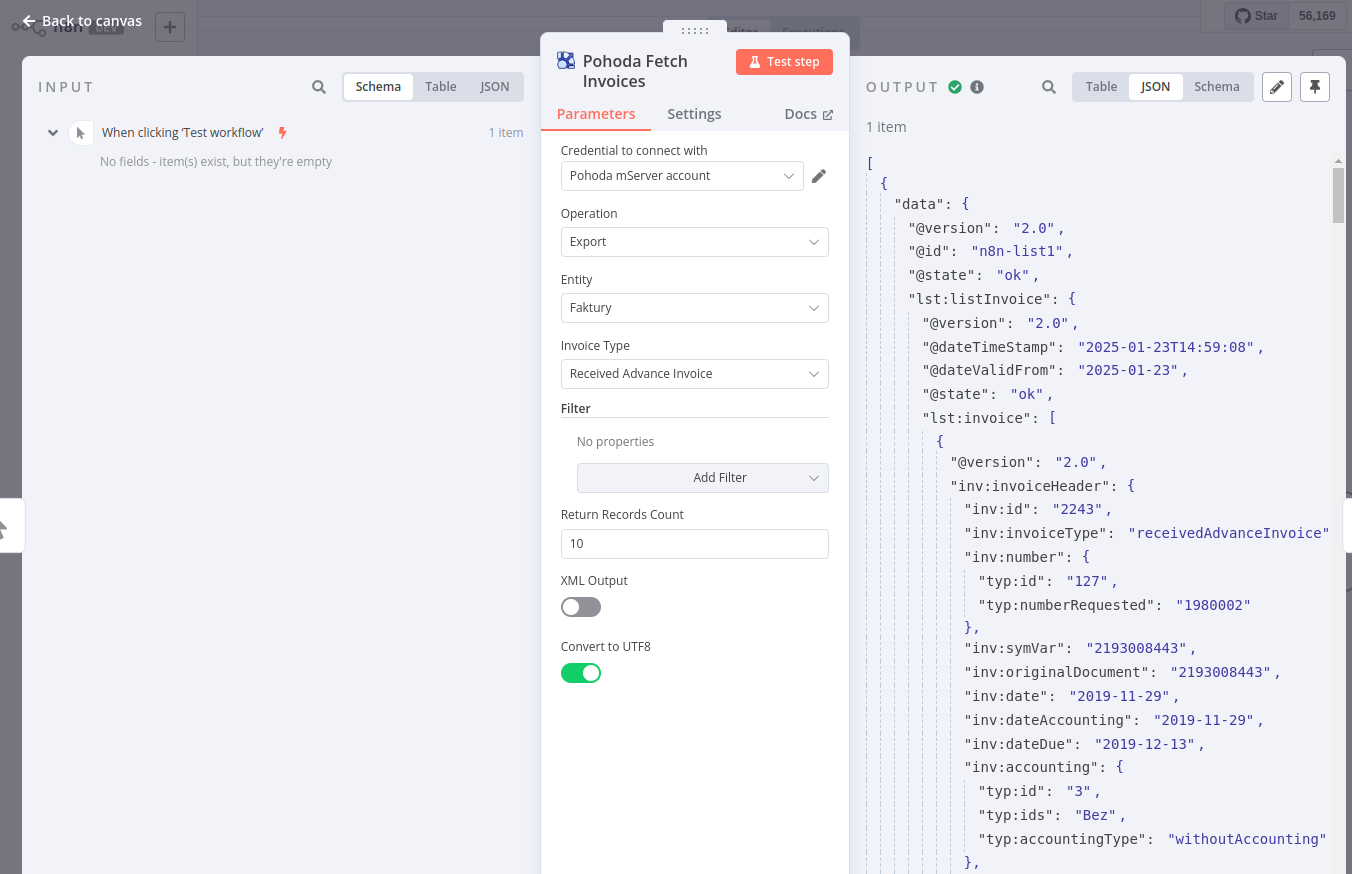
Task: Click the "1 item" count in input panel
Action: tap(506, 133)
